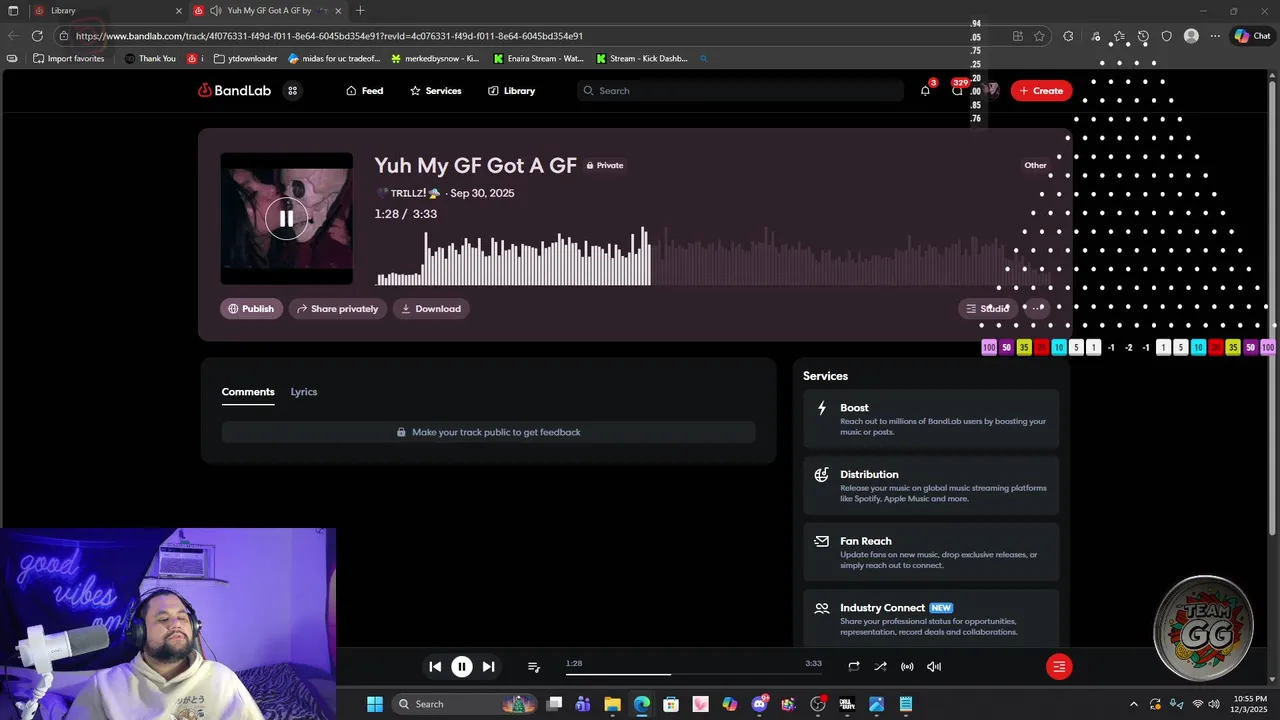Skip to next track in player bar
Viewport: 1280px width, 720px height.
click(x=488, y=666)
